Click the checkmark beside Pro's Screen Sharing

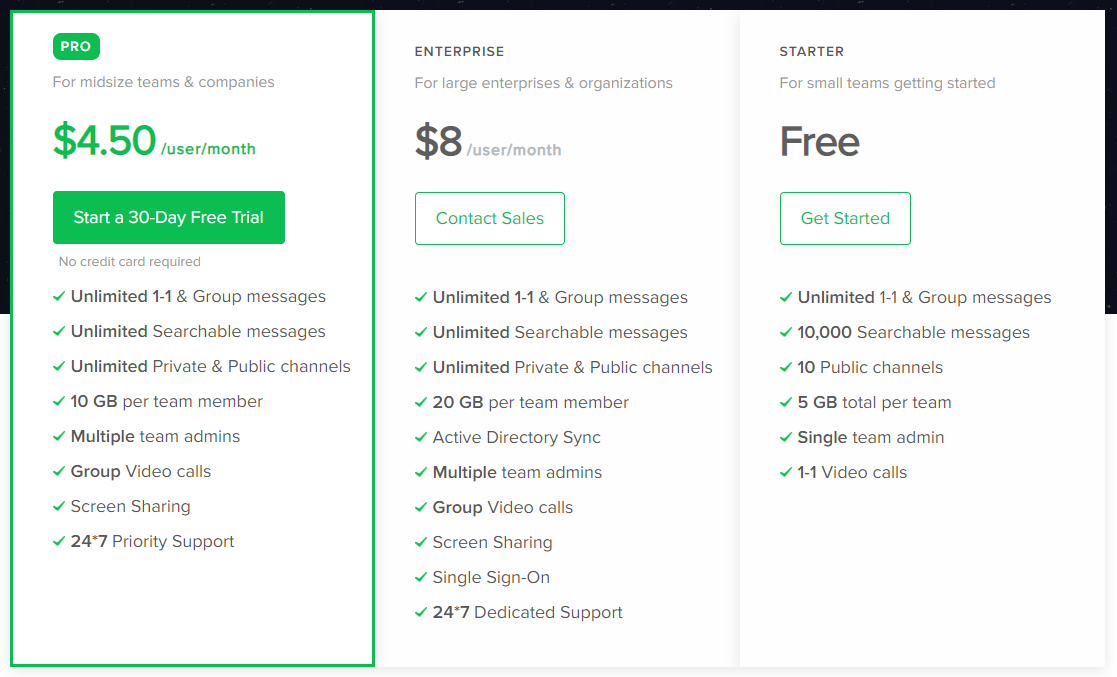click(x=59, y=507)
